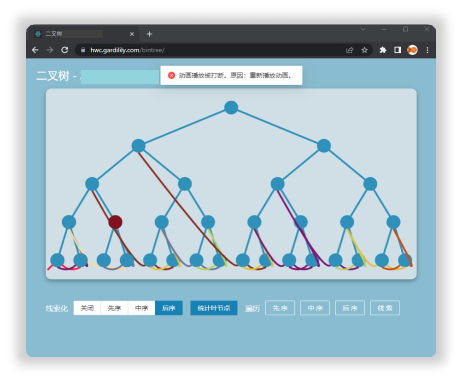The image size is (462, 382).
Task: Start 中序 traversal under 遍历
Action: click(x=315, y=308)
